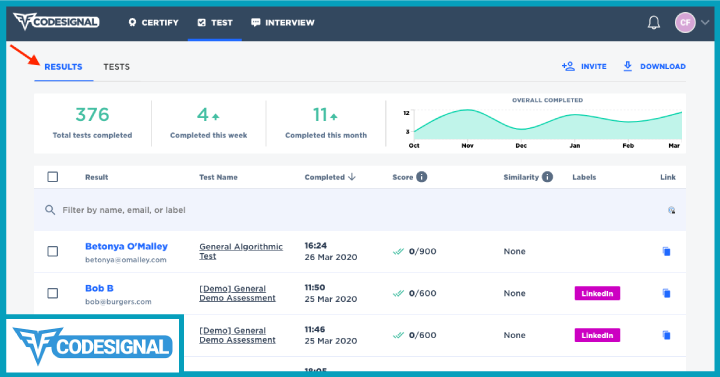Copy link for Betonya O'Malley's result
The height and width of the screenshot is (377, 720).
click(x=666, y=251)
